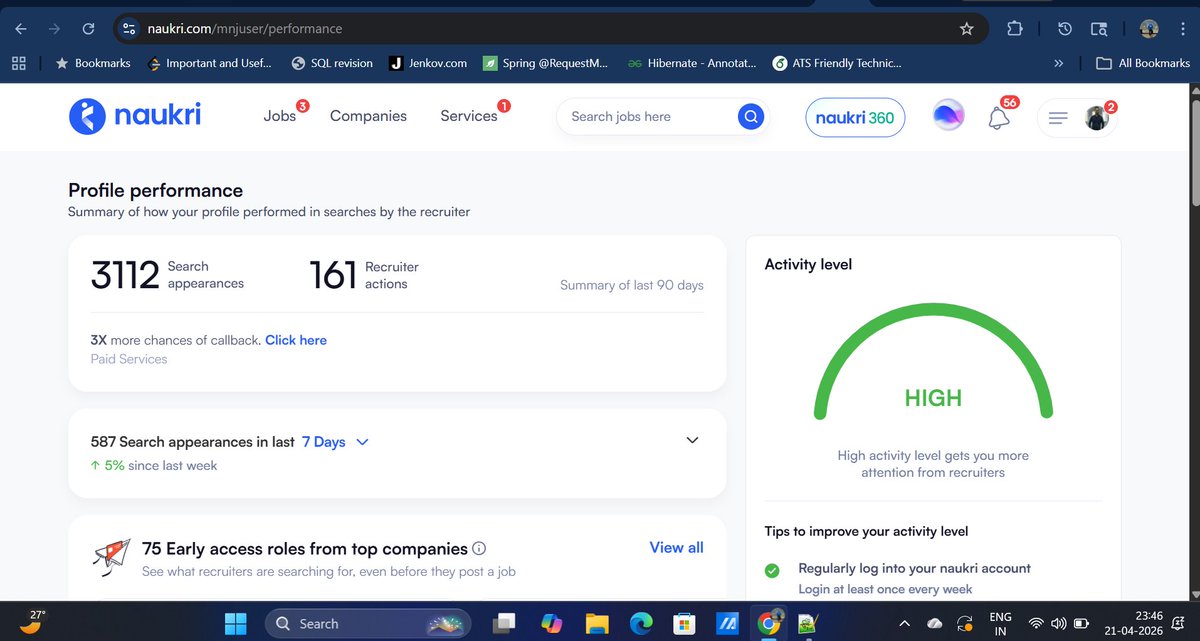The image size is (1200, 641).
Task: Open Microsoft Store from the taskbar
Action: pyautogui.click(x=683, y=623)
